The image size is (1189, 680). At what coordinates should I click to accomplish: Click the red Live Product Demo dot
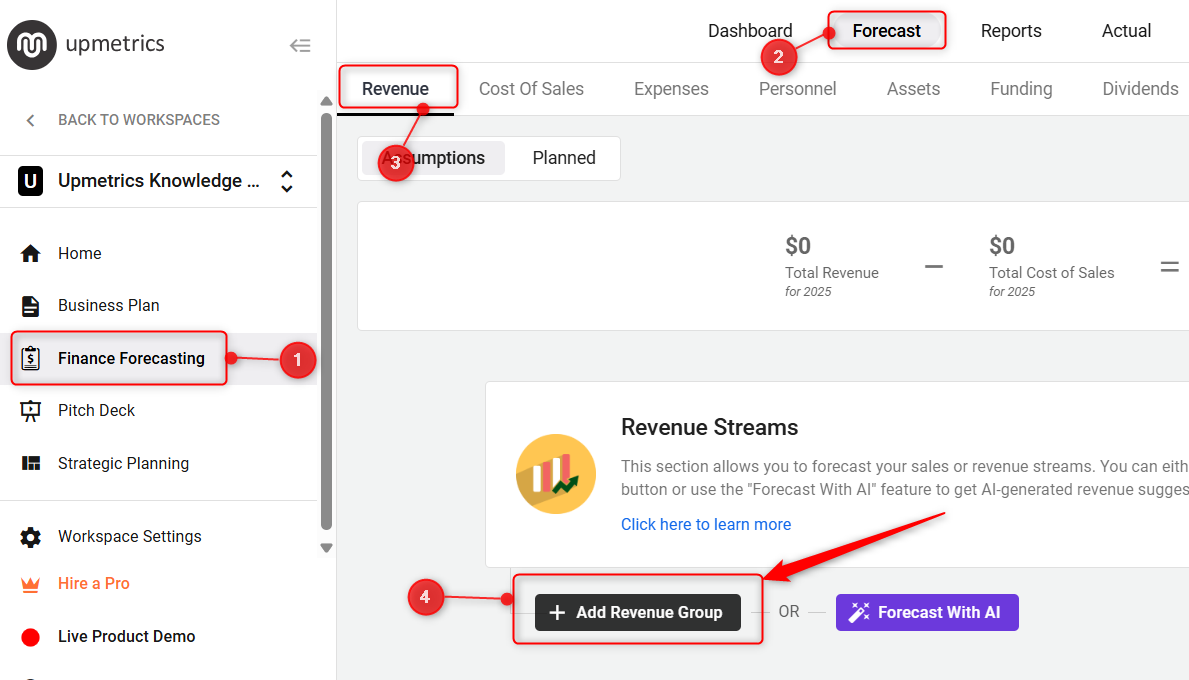tap(30, 637)
